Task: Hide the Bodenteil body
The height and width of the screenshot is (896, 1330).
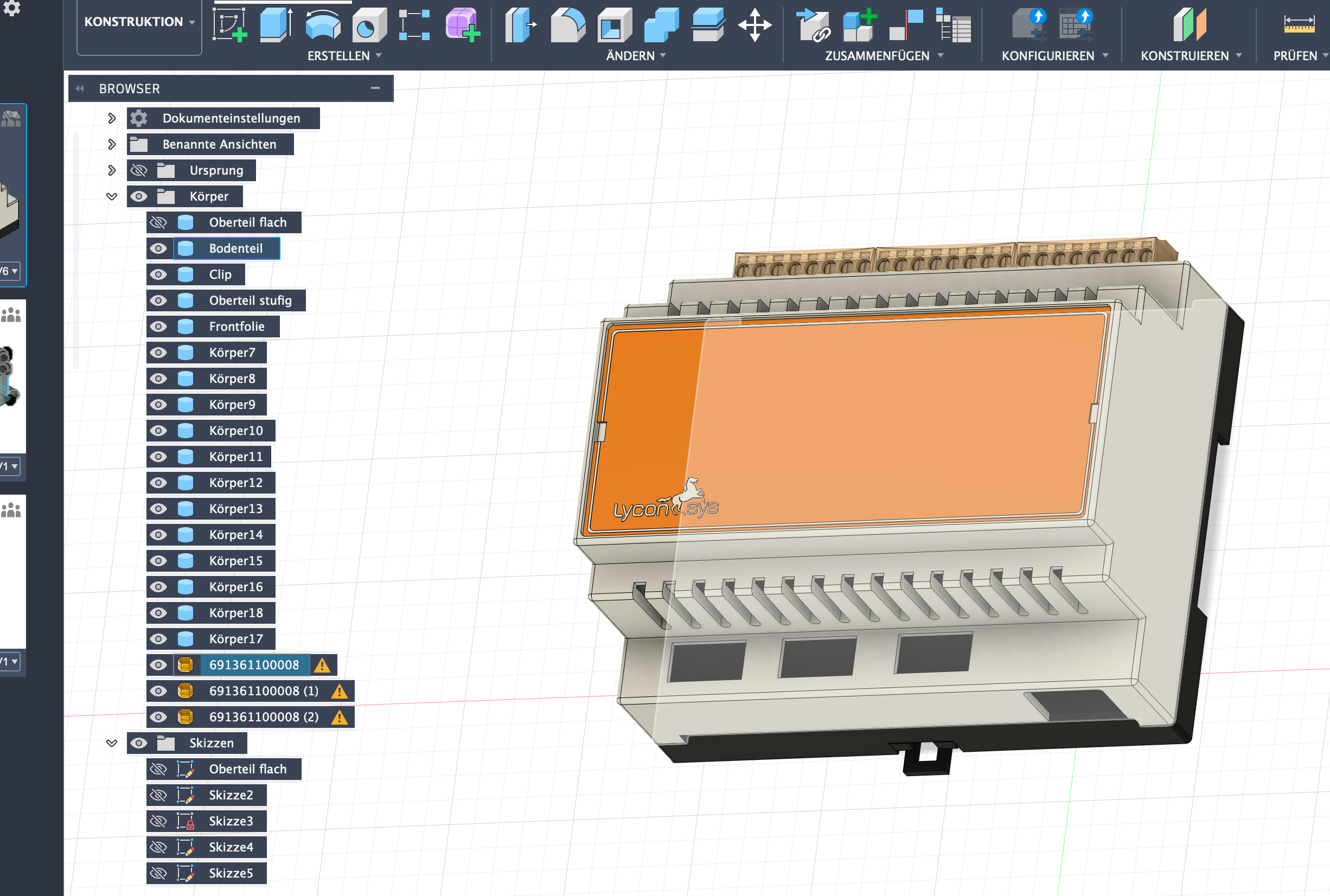Action: click(x=158, y=248)
